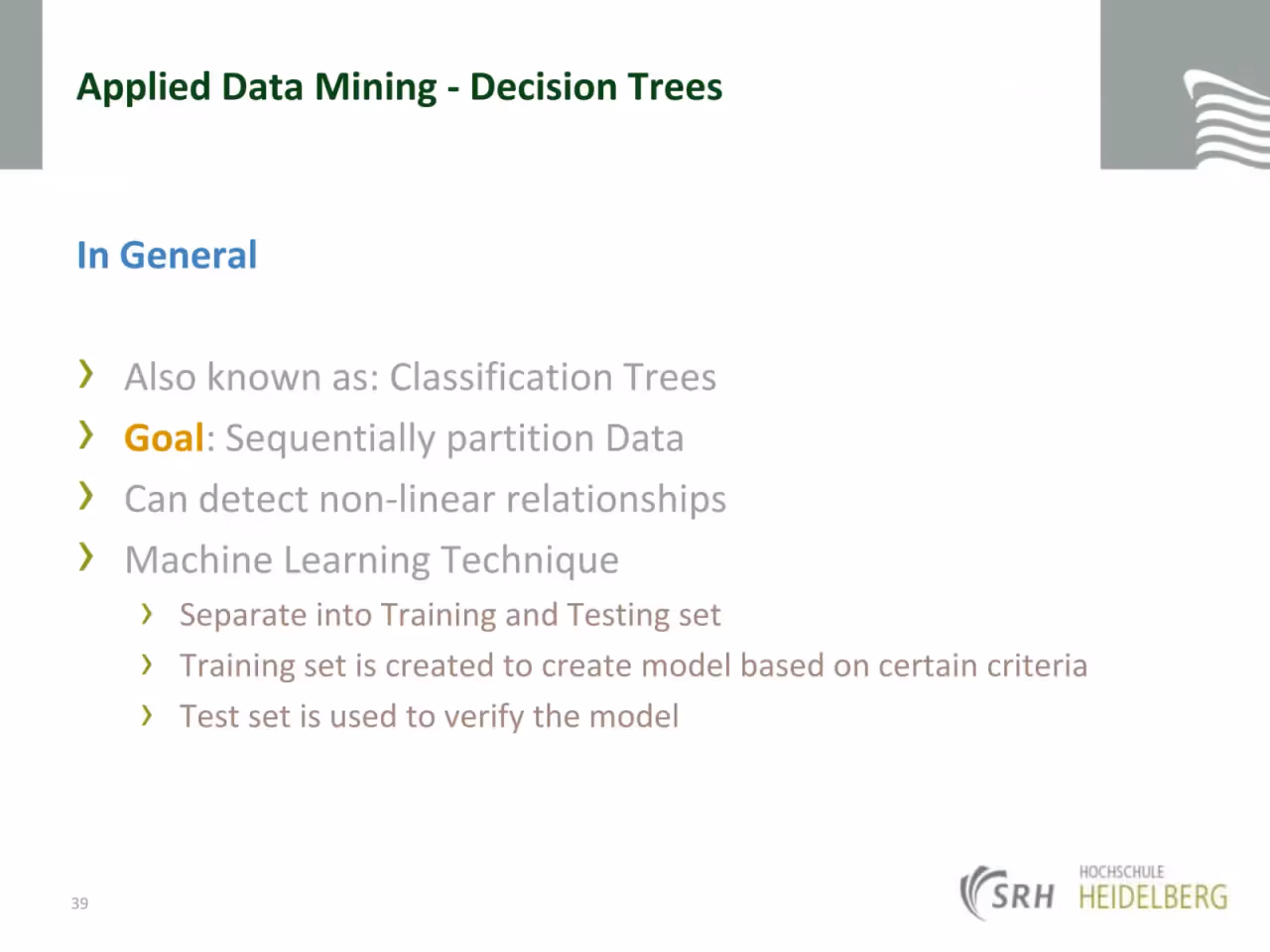This screenshot has width=1270, height=952.
Task: Click chevron bullet before 'Also known as'
Action: (87, 374)
